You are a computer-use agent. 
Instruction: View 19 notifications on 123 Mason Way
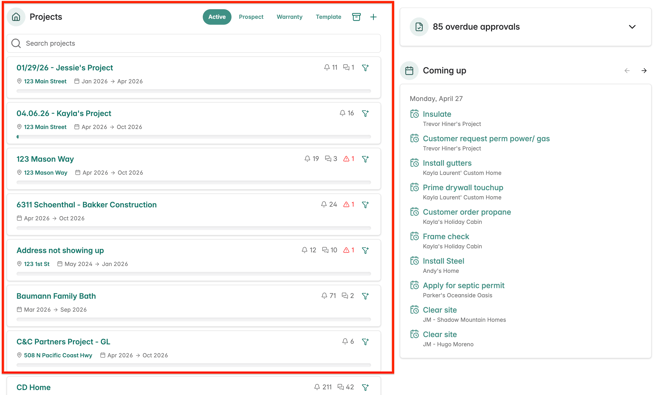pos(311,159)
